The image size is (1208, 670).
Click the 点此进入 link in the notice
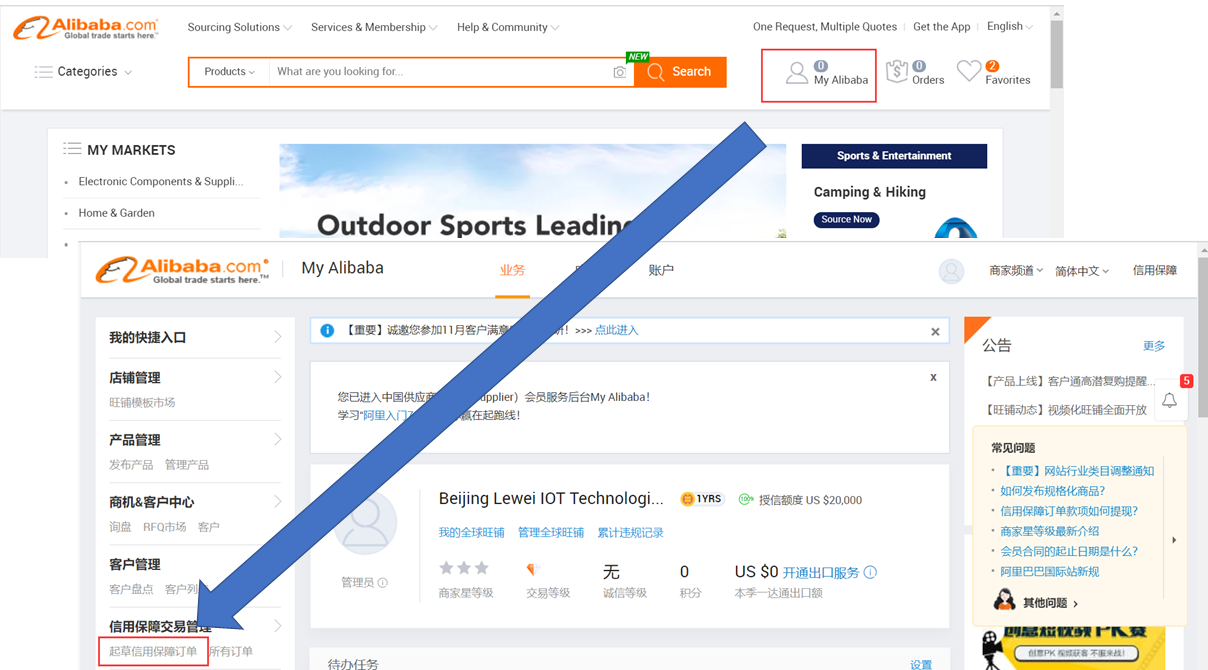pyautogui.click(x=616, y=330)
